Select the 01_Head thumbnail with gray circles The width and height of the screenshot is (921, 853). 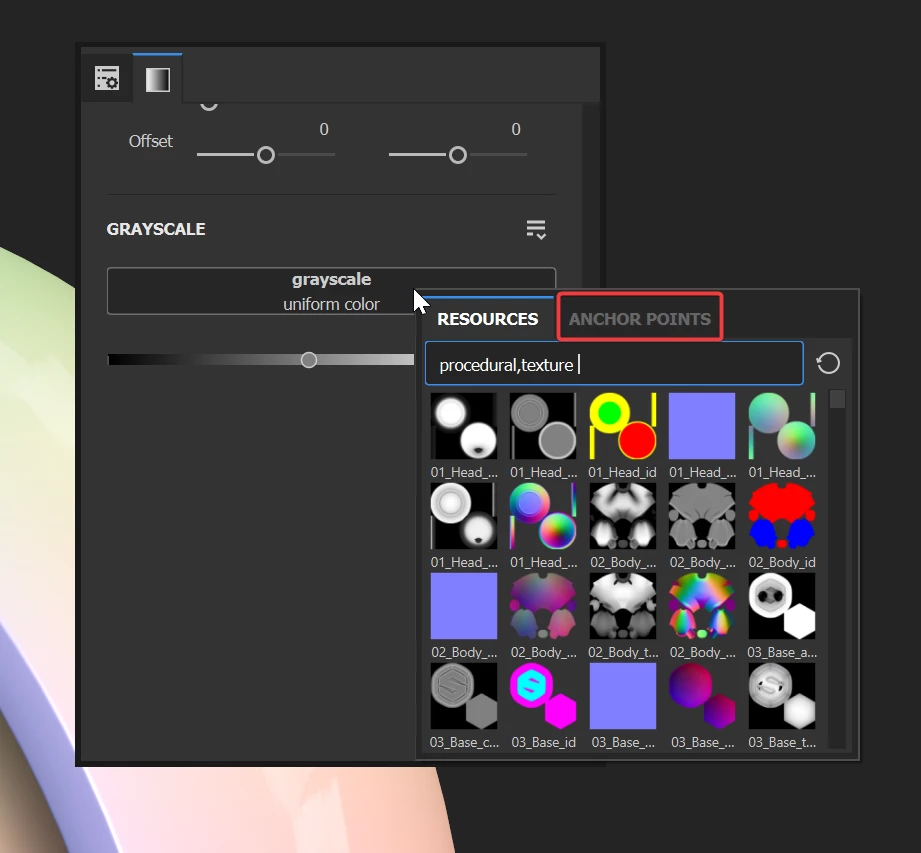543,426
